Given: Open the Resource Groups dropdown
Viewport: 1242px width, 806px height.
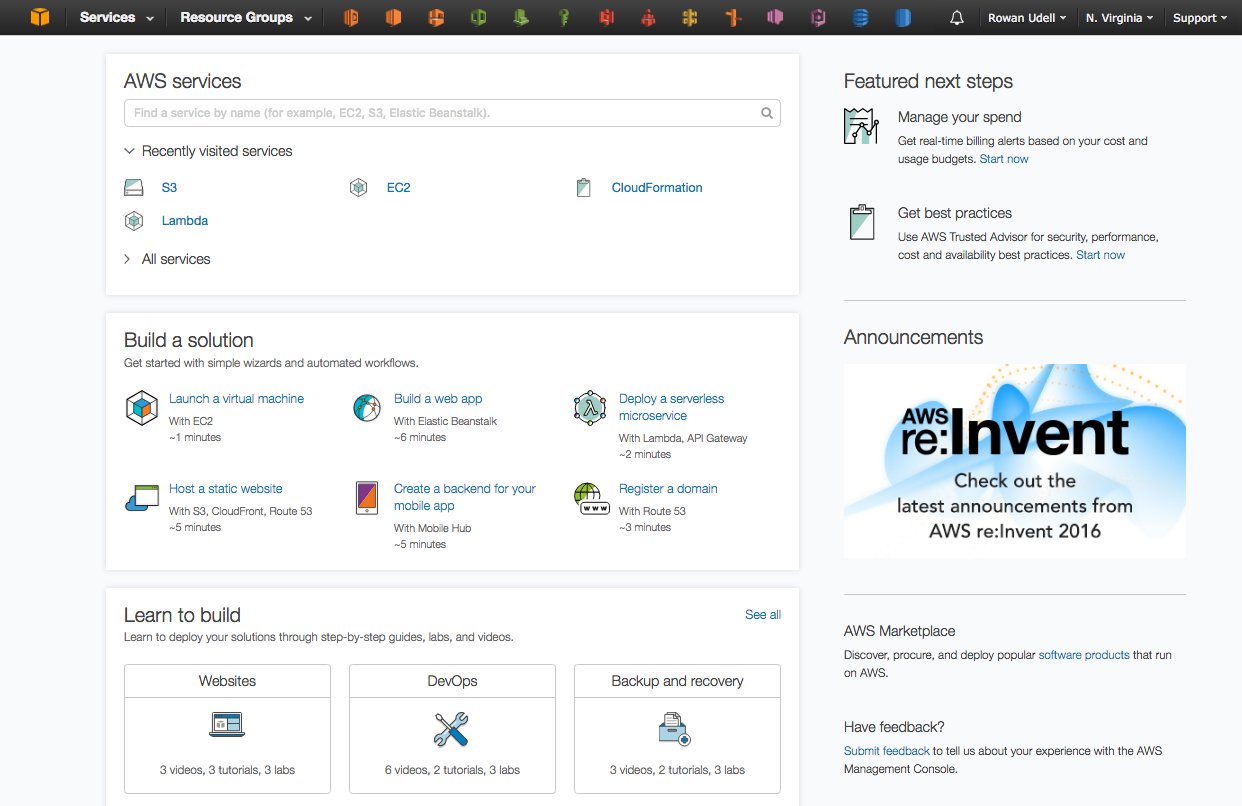Looking at the screenshot, I should (x=245, y=17).
